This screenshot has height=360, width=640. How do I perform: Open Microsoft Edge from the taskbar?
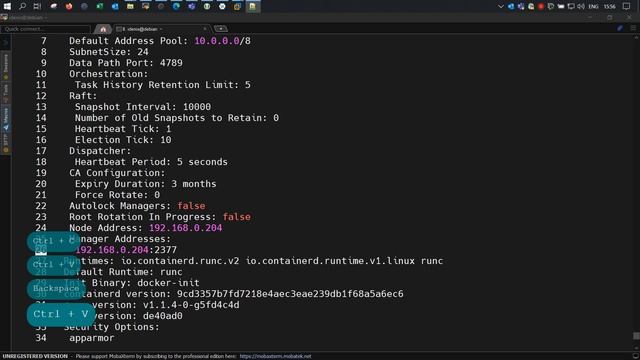click(176, 6)
